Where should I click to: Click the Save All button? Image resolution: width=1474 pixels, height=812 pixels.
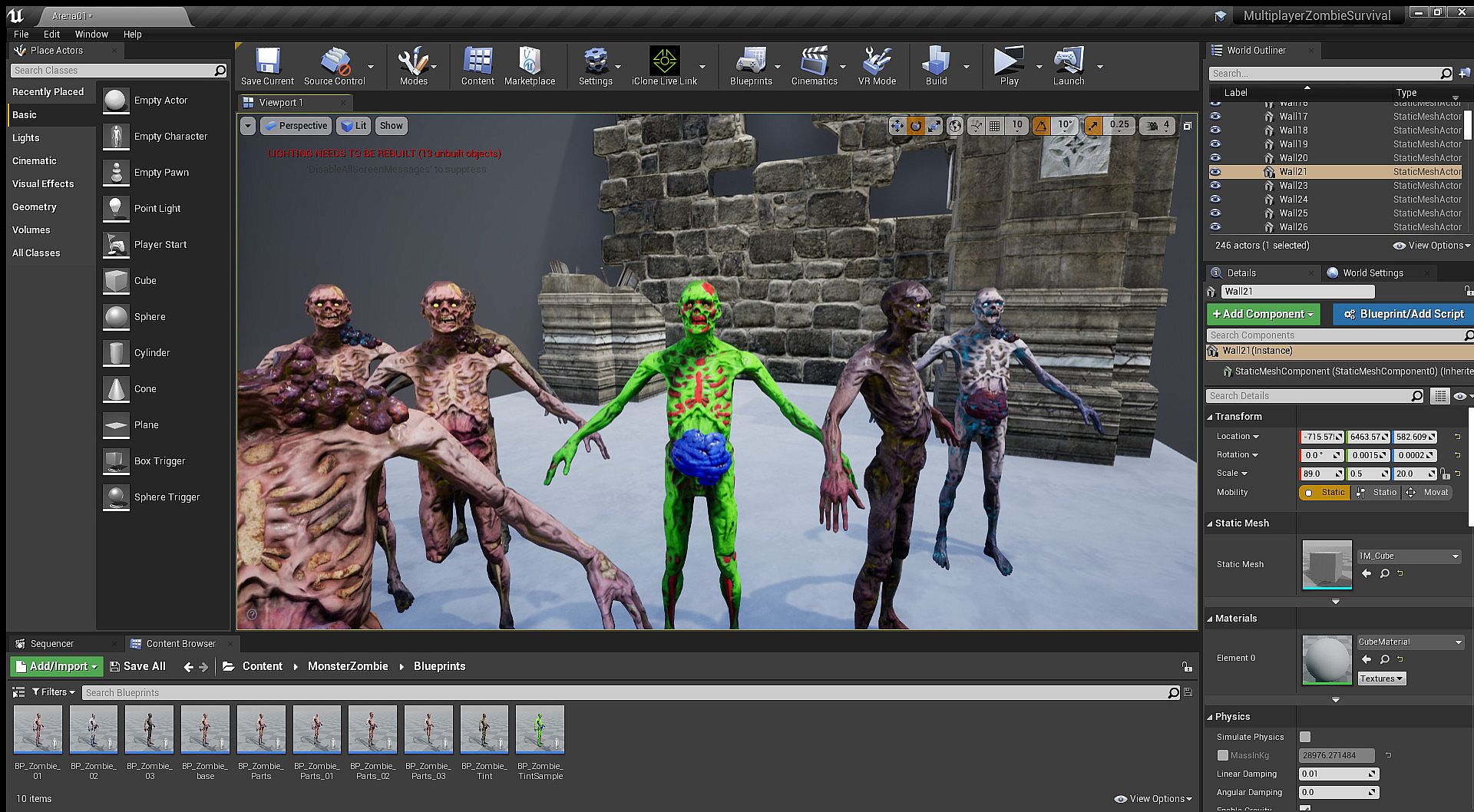click(x=137, y=666)
